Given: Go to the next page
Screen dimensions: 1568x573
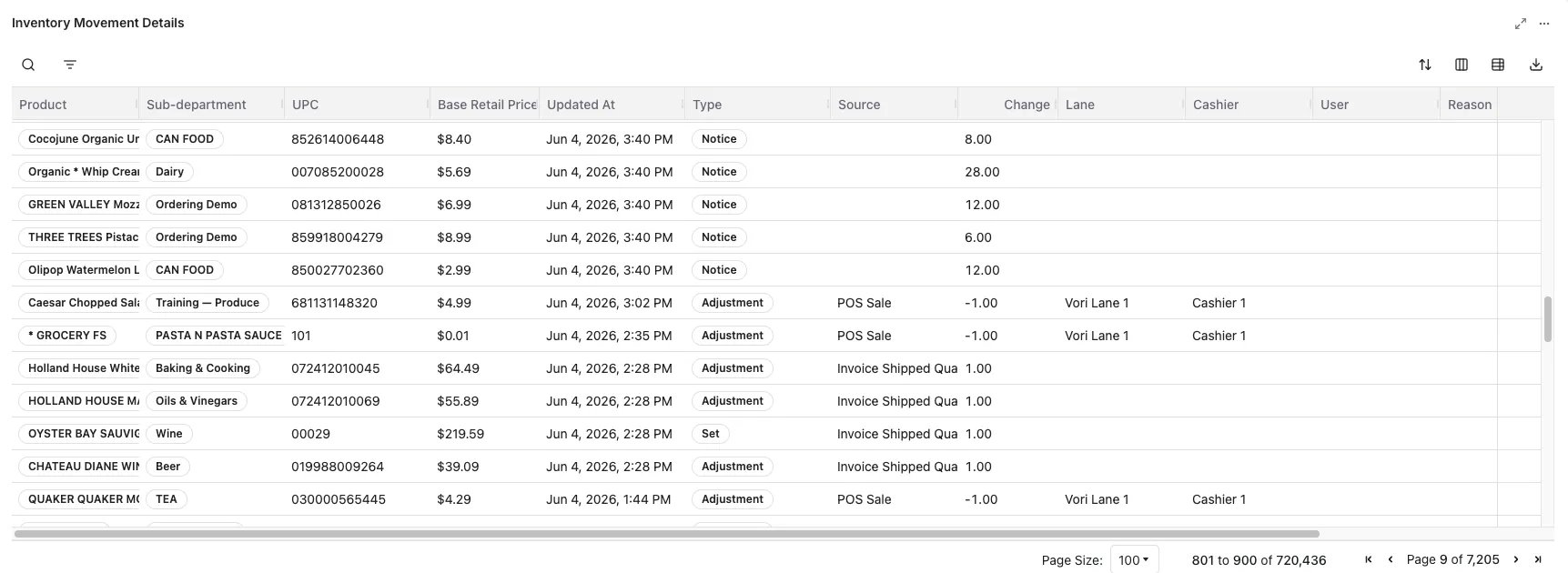Looking at the screenshot, I should click(1516, 559).
